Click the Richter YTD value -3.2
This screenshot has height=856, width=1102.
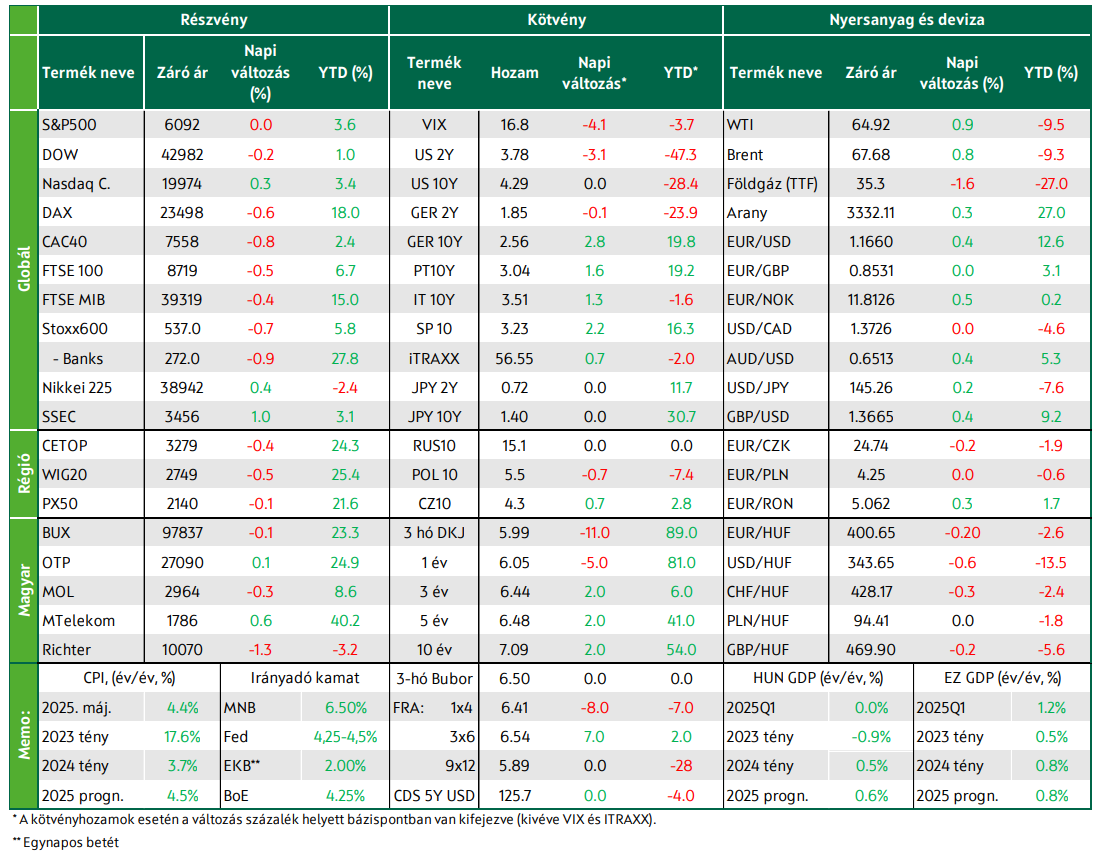(x=345, y=649)
